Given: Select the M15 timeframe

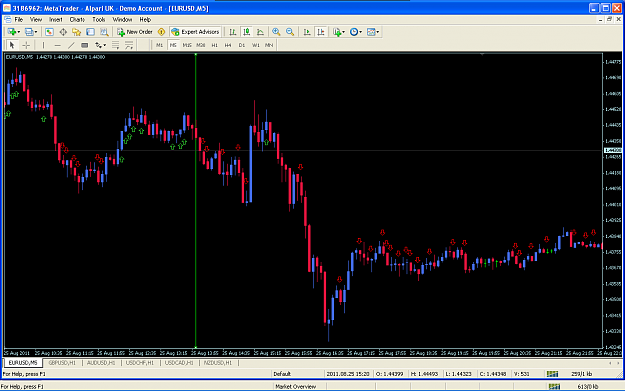Looking at the screenshot, I should pos(187,45).
